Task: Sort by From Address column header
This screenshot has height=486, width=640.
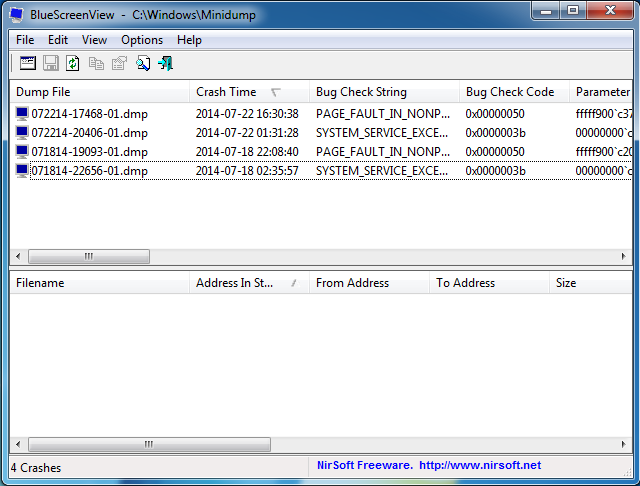Action: 369,283
